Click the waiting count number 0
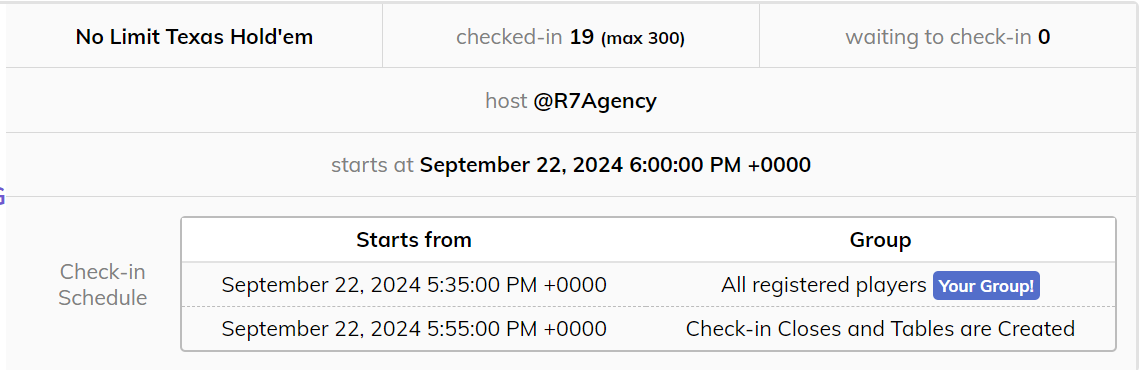The image size is (1139, 370). pyautogui.click(x=1044, y=37)
